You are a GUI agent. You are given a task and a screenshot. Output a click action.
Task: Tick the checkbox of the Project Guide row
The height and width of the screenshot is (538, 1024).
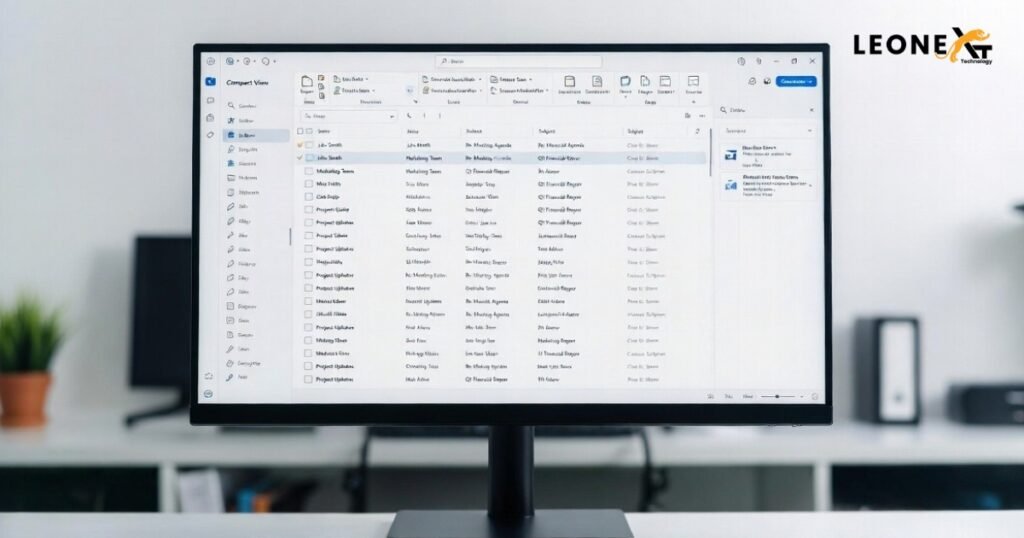pyautogui.click(x=309, y=210)
